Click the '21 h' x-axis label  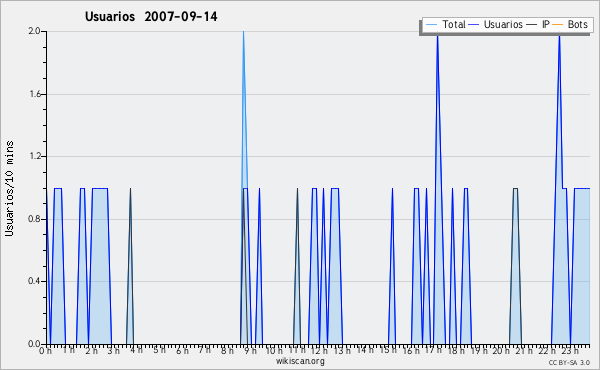(x=524, y=350)
